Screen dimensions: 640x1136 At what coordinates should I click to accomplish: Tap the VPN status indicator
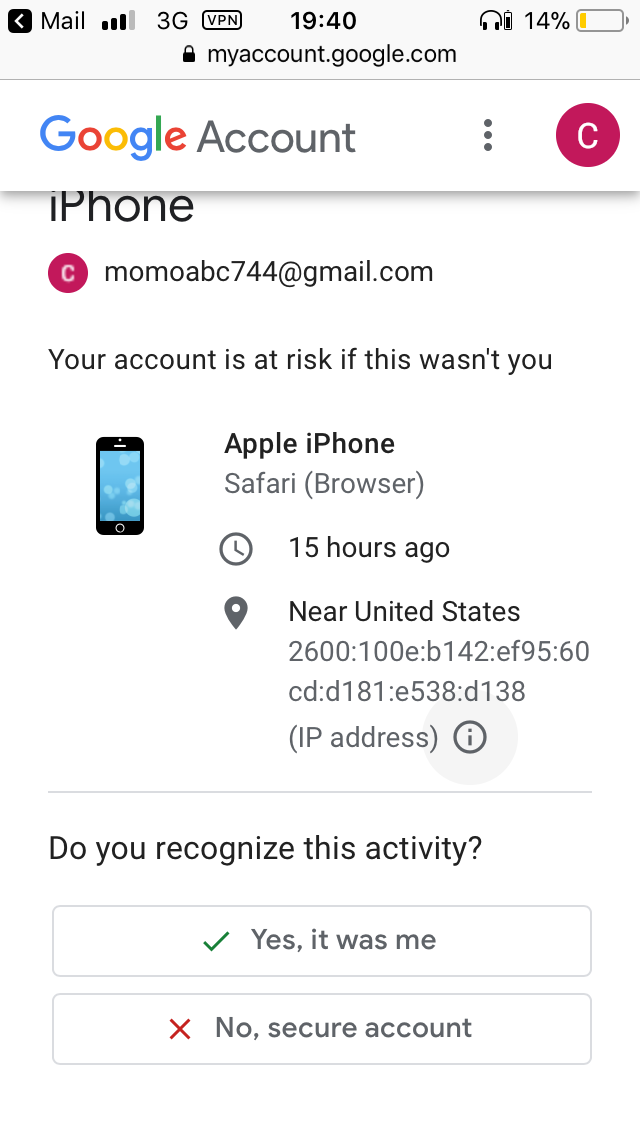(222, 20)
